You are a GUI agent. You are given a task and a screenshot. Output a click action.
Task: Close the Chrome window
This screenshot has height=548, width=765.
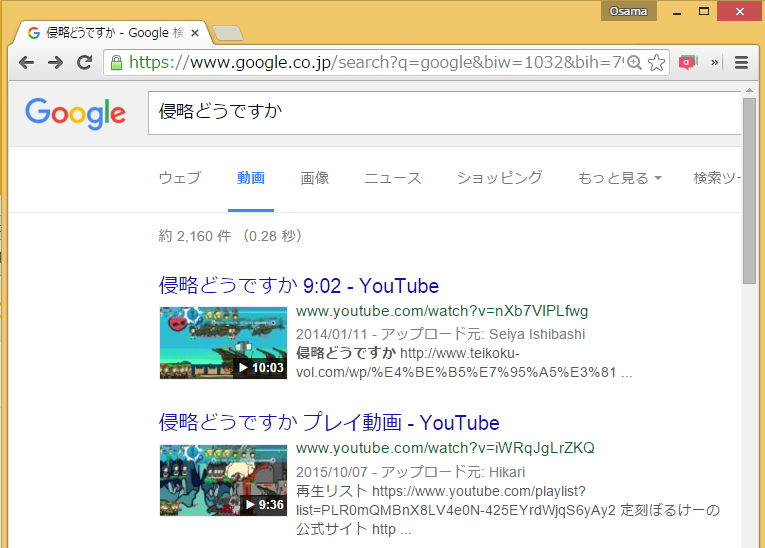point(740,11)
